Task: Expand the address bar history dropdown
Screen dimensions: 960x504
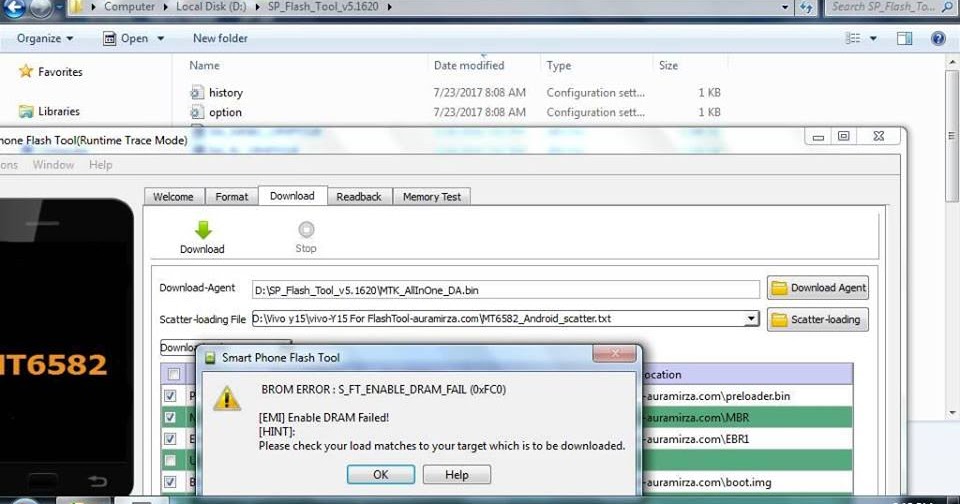Action: pos(785,7)
